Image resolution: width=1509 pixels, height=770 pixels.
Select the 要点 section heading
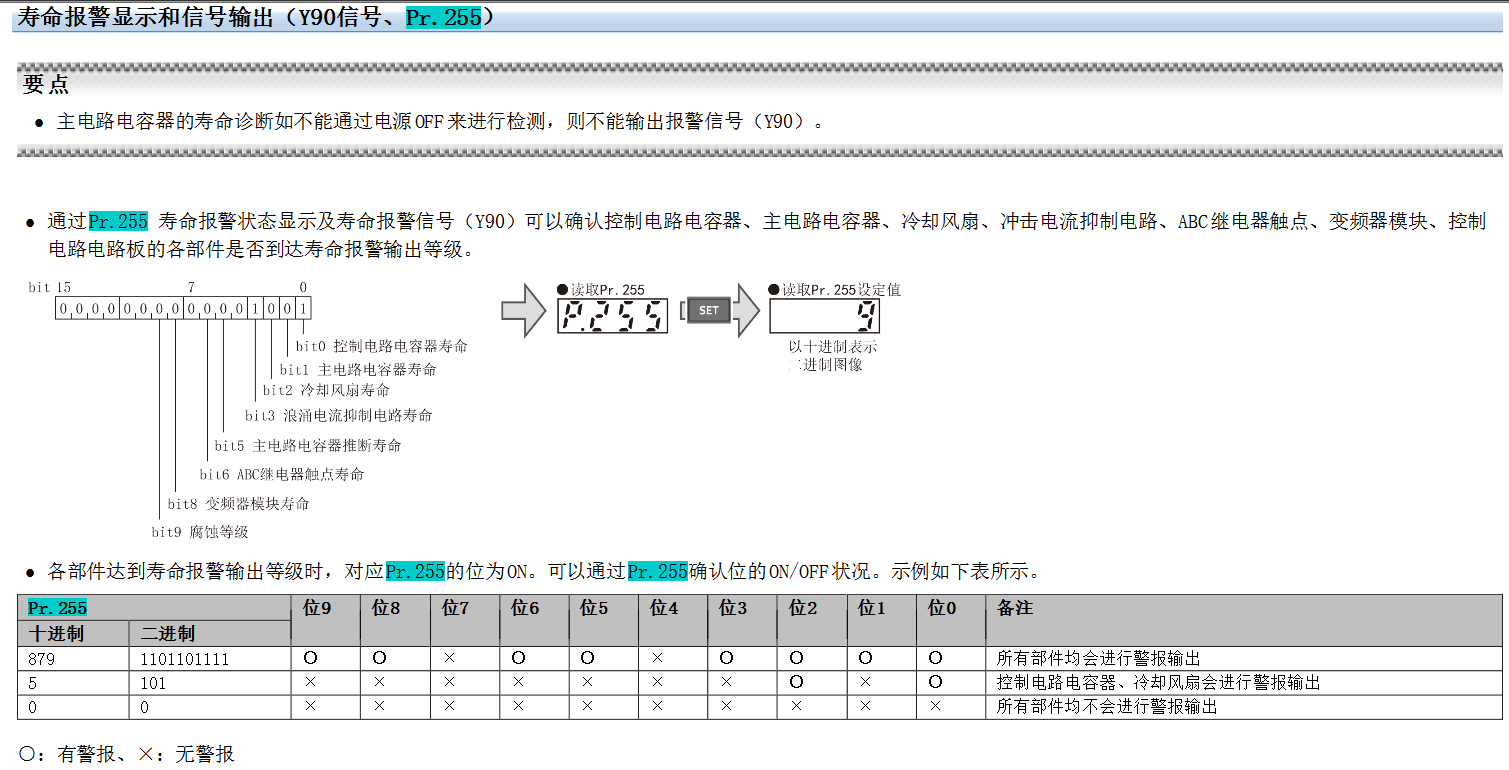point(46,85)
